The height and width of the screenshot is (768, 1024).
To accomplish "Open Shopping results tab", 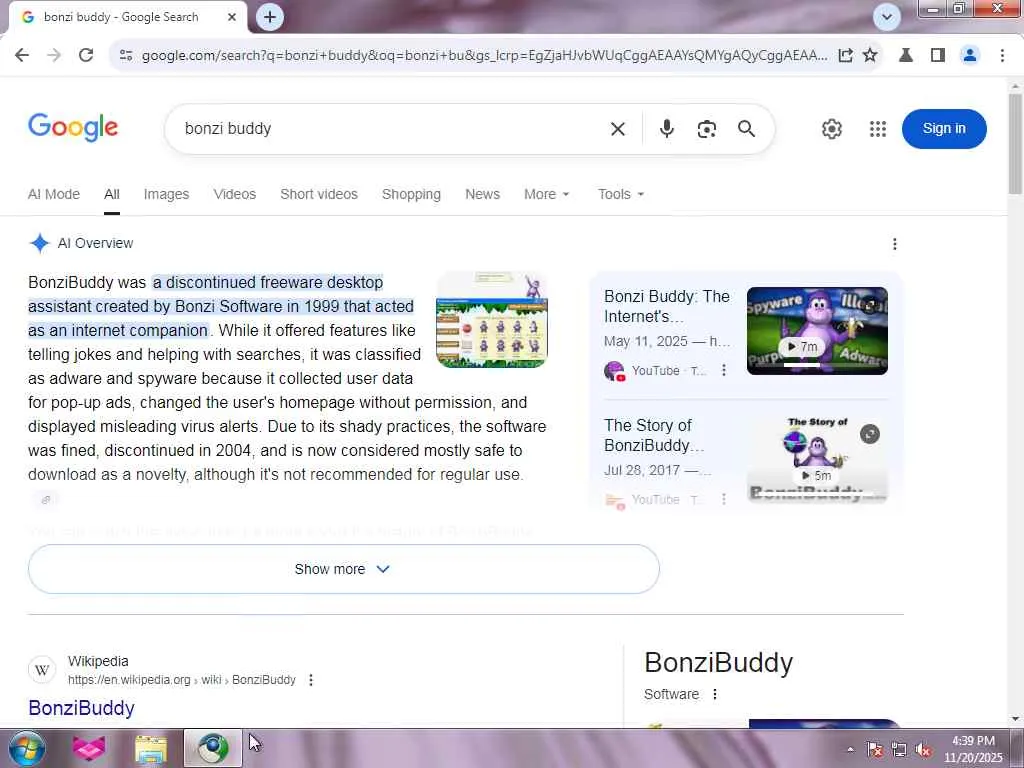I will (x=411, y=194).
